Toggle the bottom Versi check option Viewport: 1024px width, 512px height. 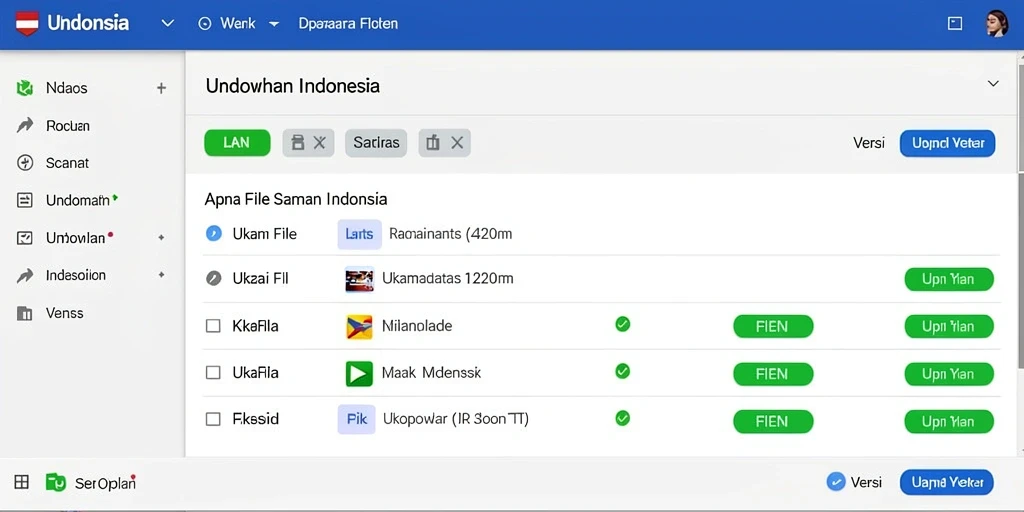(x=835, y=482)
